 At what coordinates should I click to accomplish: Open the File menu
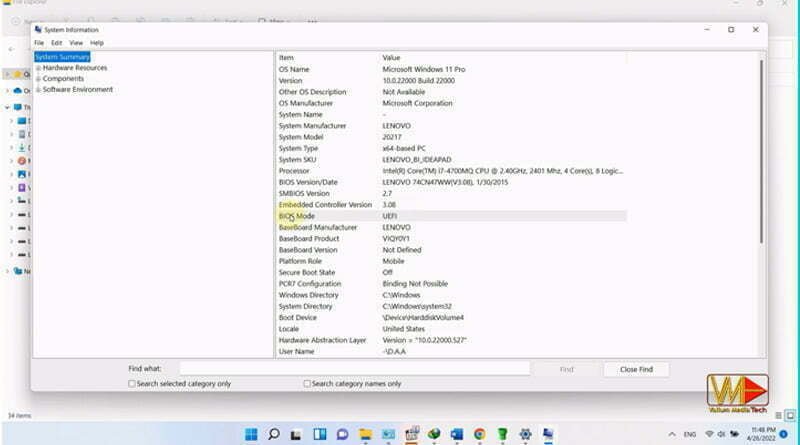[39, 43]
